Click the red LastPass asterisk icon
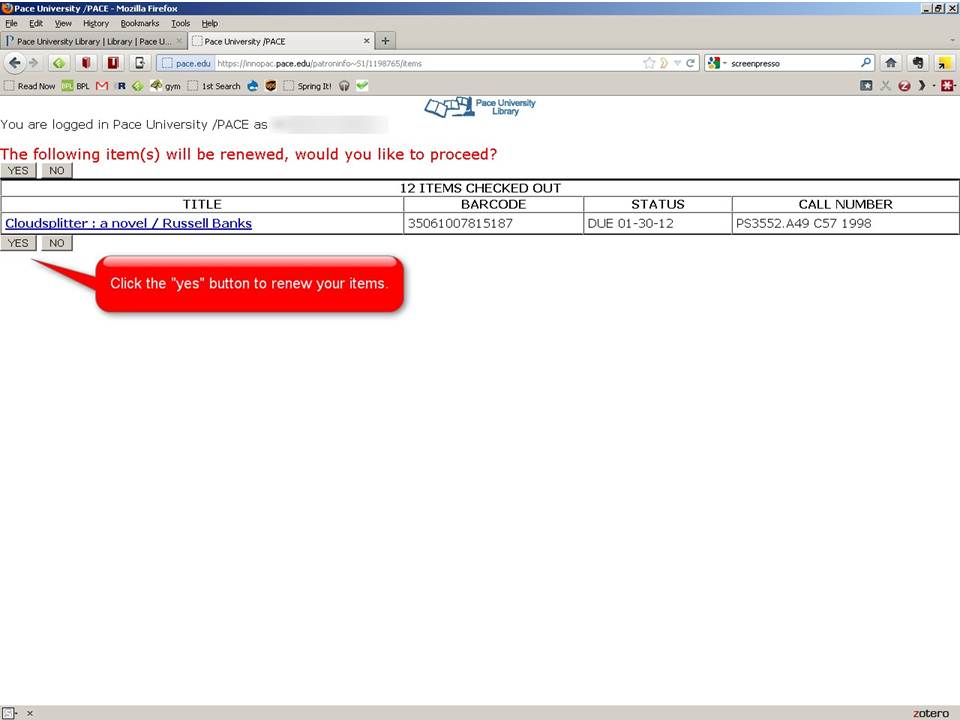The height and width of the screenshot is (720, 960). coord(947,86)
